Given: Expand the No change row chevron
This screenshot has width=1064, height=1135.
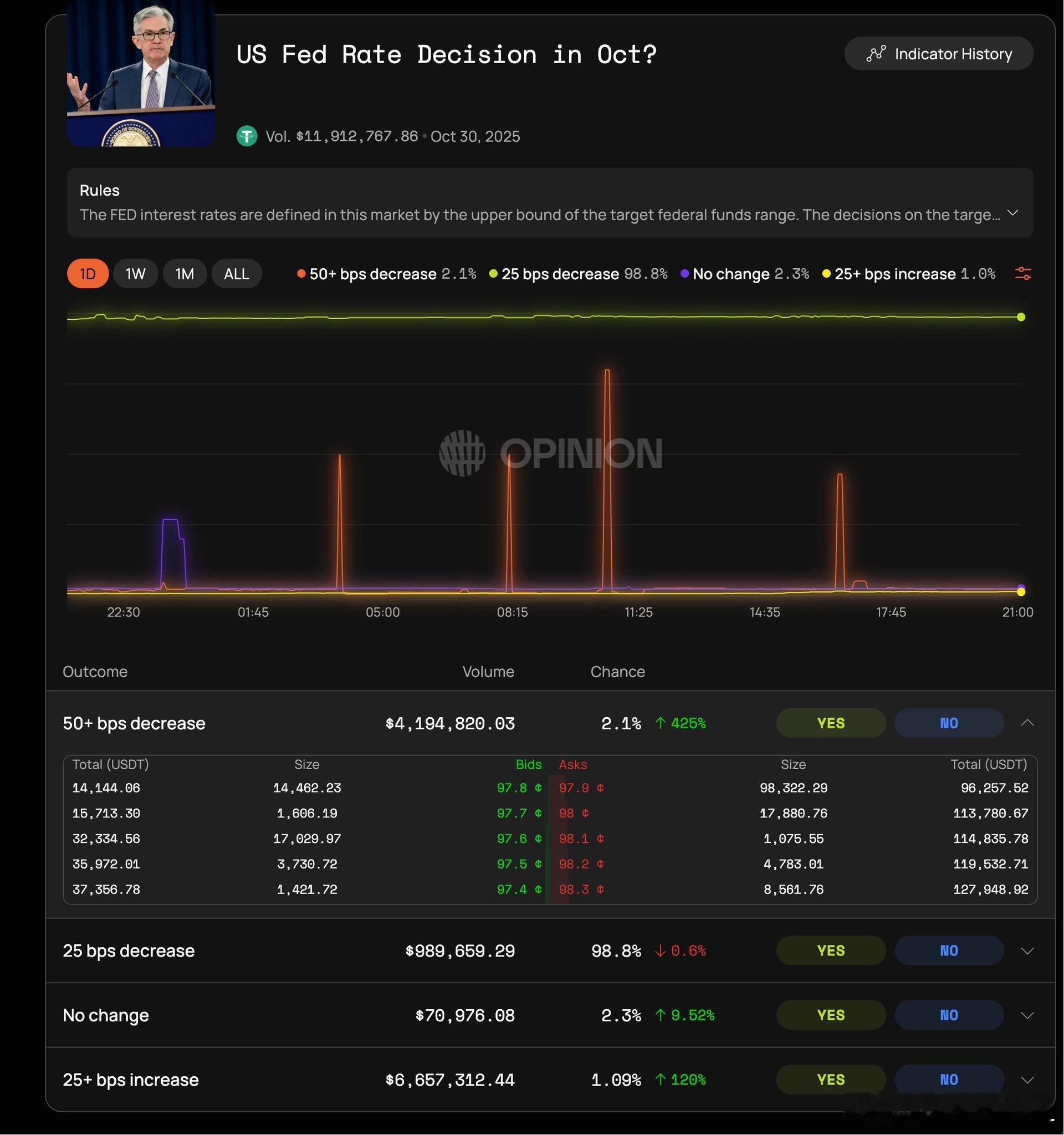Looking at the screenshot, I should (1027, 1015).
